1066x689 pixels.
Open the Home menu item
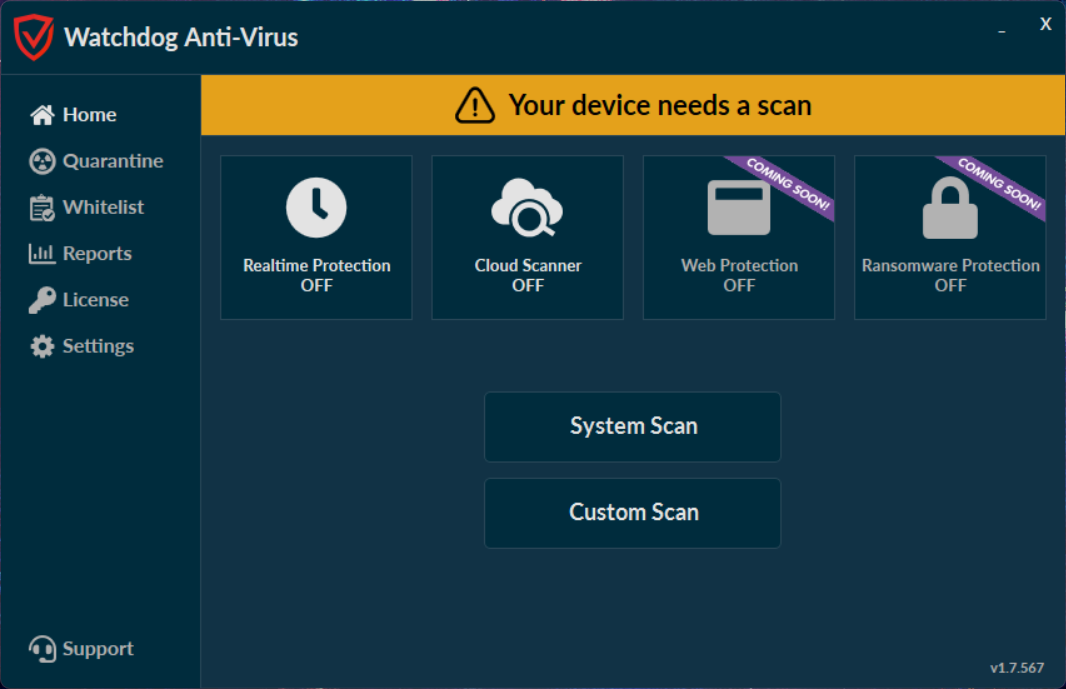[x=90, y=115]
